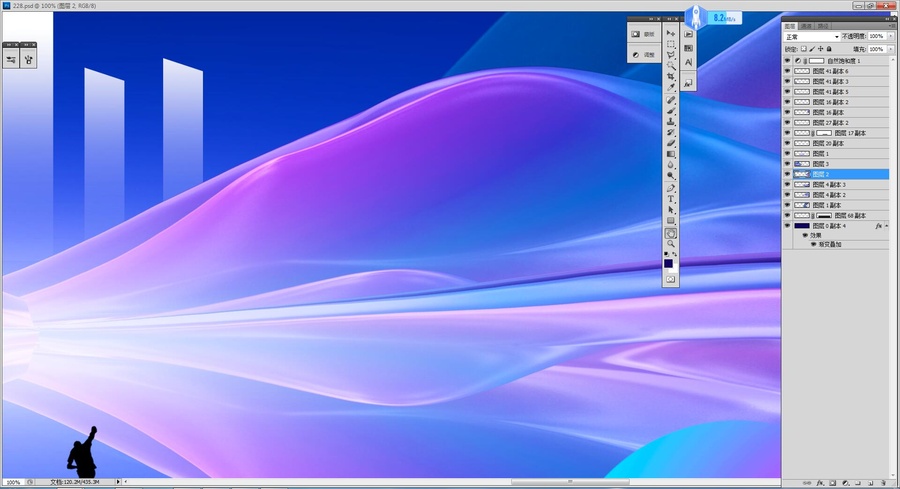900x489 pixels.
Task: Open the blend mode dropdown 正常
Action: point(811,37)
